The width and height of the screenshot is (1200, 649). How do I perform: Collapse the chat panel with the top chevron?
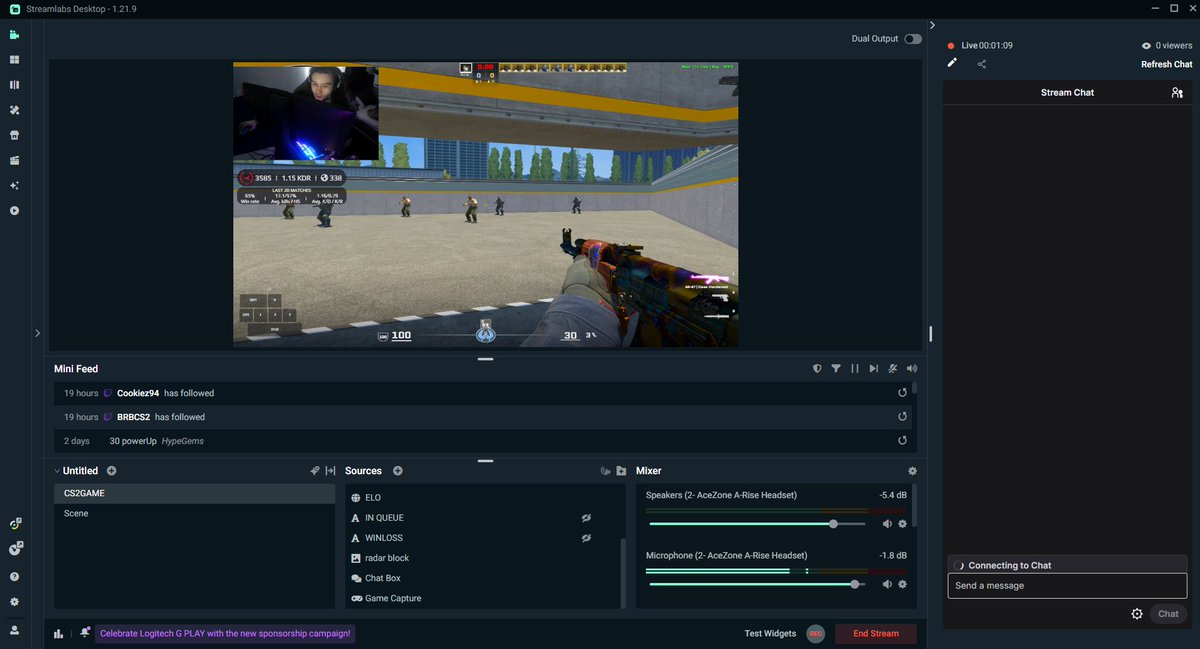click(932, 25)
